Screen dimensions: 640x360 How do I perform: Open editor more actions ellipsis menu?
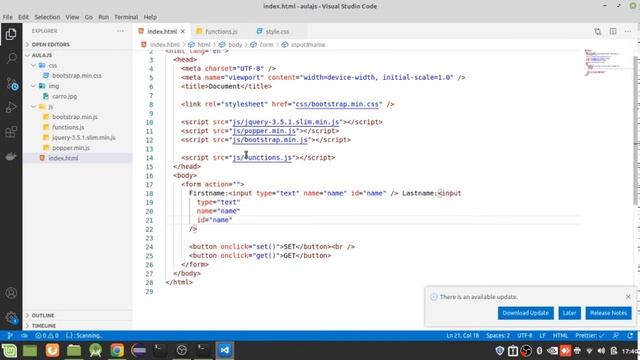[628, 31]
